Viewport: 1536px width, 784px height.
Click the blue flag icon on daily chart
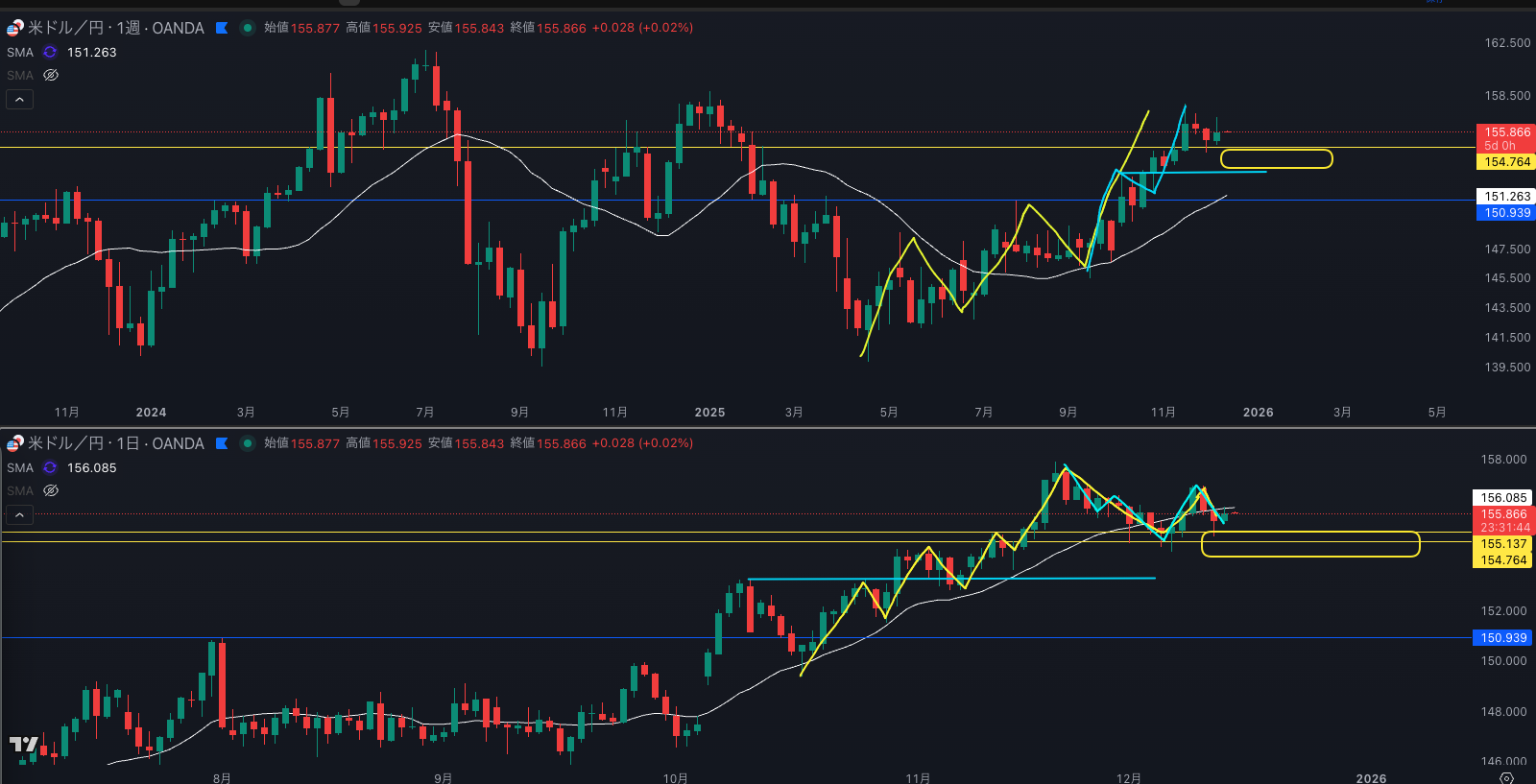[222, 443]
